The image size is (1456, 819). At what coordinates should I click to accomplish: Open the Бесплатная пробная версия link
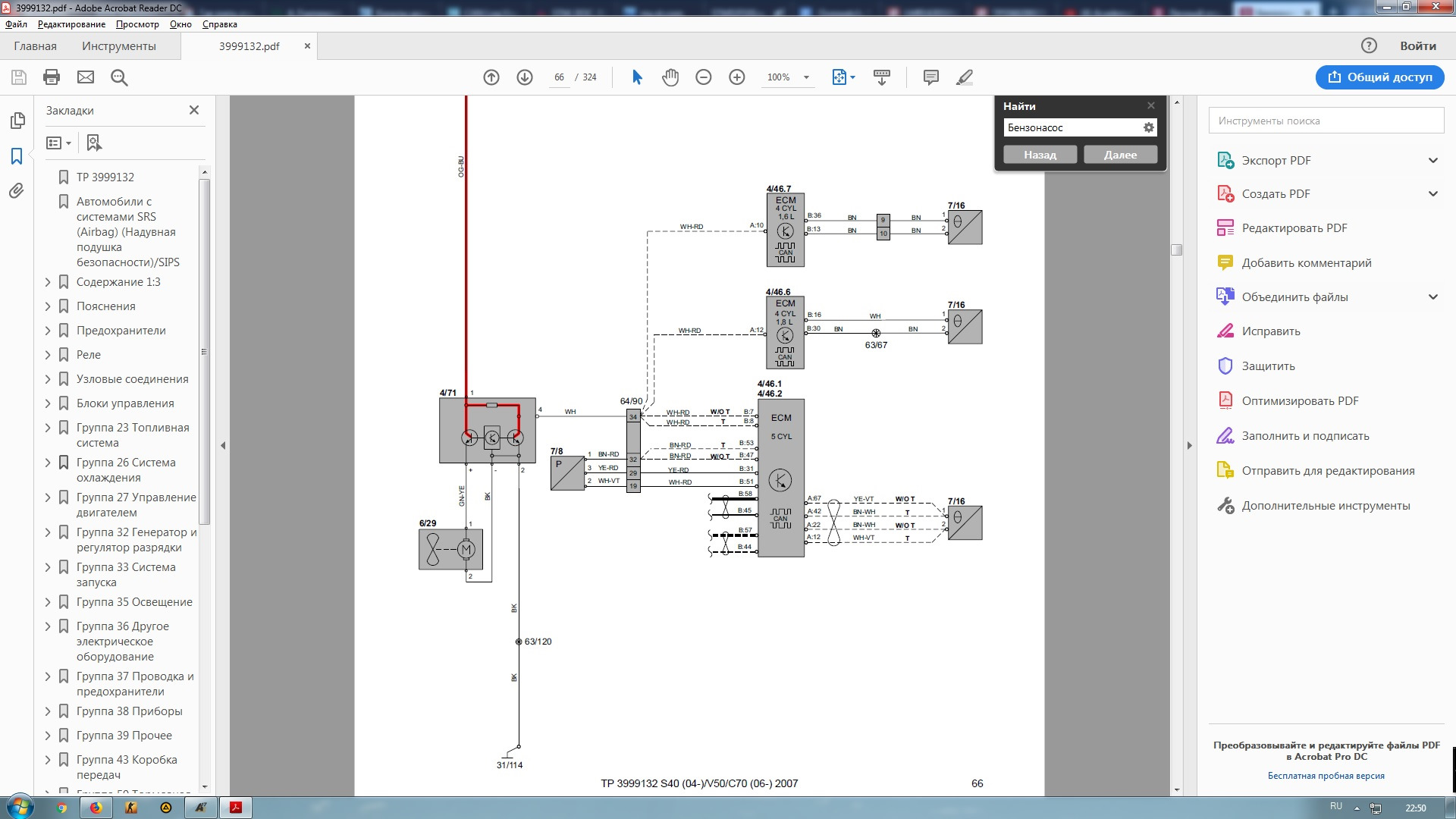tap(1326, 776)
